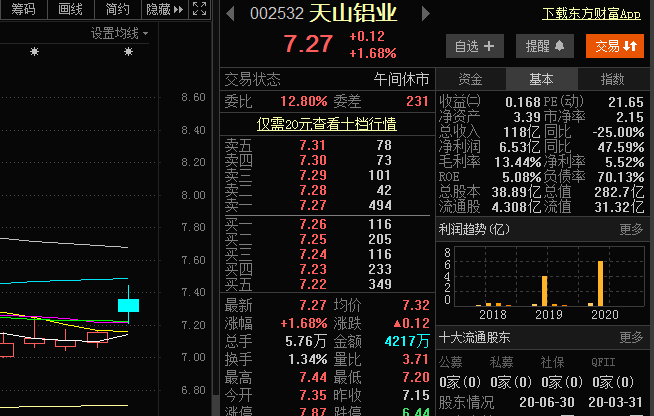Click the left-hand star marker above chart
The height and width of the screenshot is (416, 654).
click(x=34, y=52)
